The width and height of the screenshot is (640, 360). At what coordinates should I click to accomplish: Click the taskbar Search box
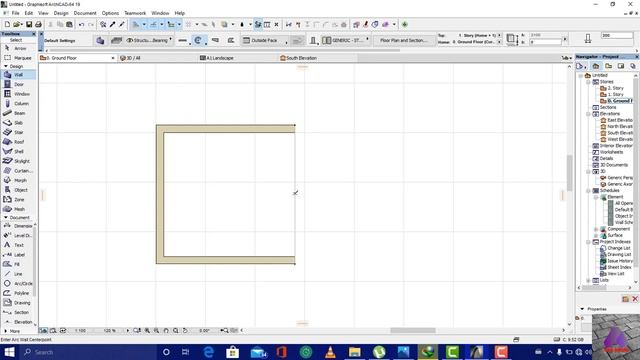tap(88, 352)
